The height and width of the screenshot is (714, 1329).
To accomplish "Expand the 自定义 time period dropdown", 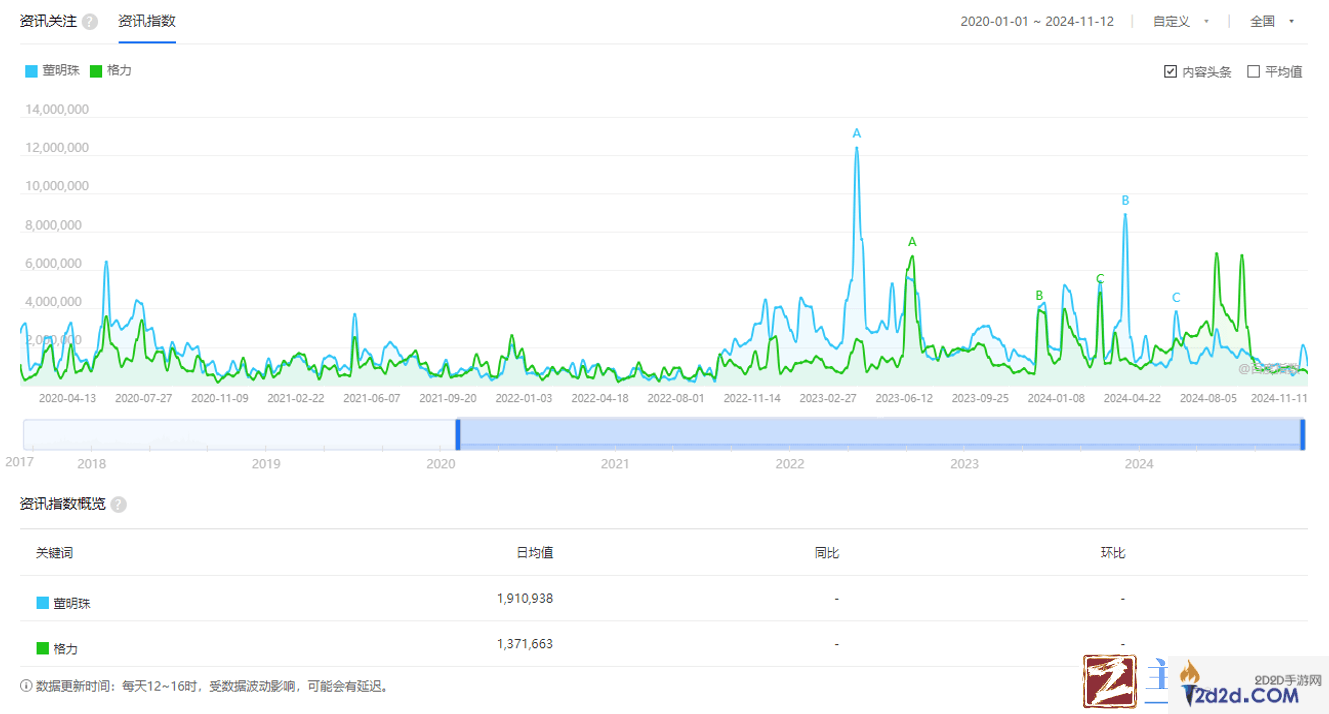I will pos(1181,21).
